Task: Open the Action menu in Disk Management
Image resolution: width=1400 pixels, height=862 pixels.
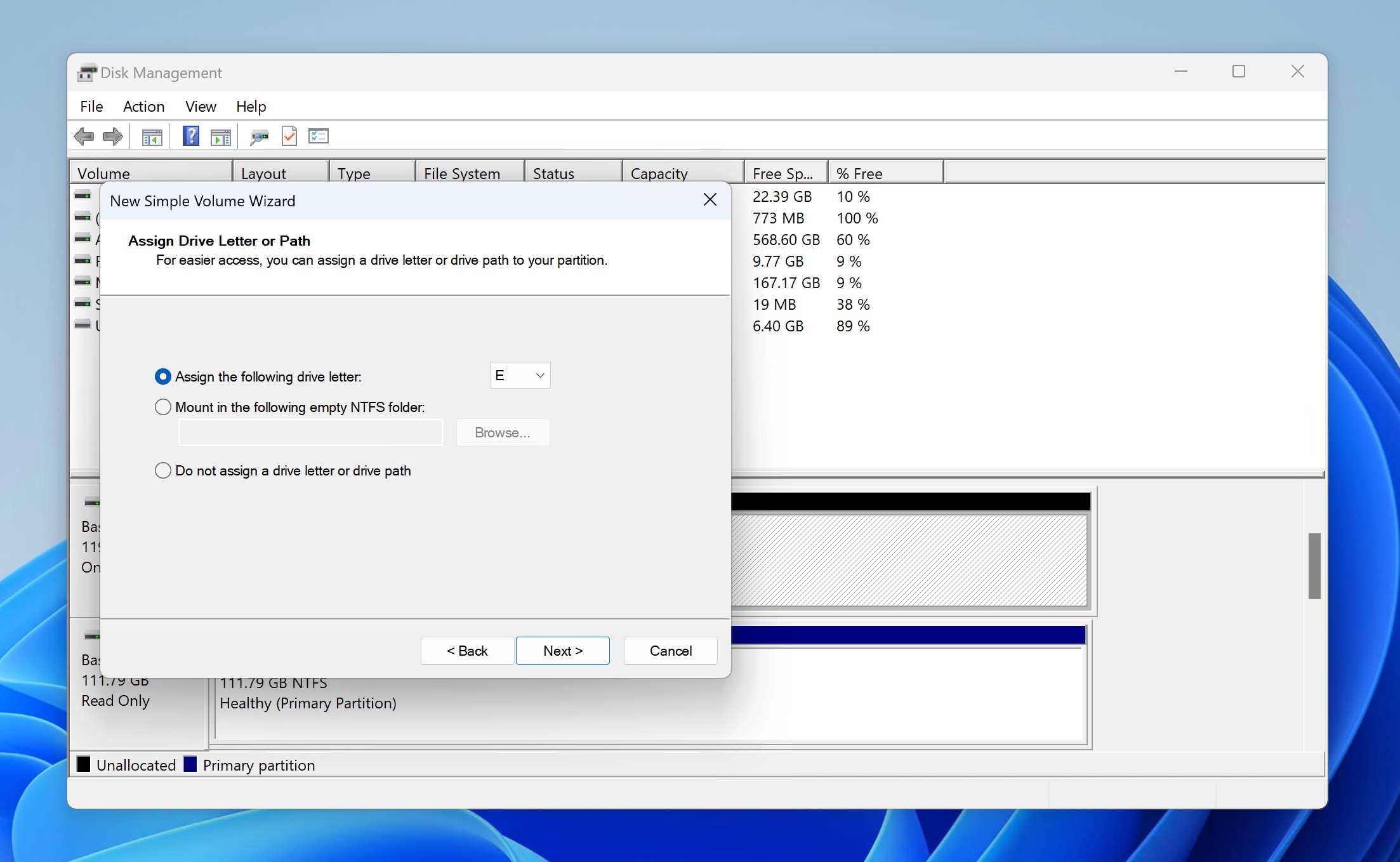Action: coord(143,106)
